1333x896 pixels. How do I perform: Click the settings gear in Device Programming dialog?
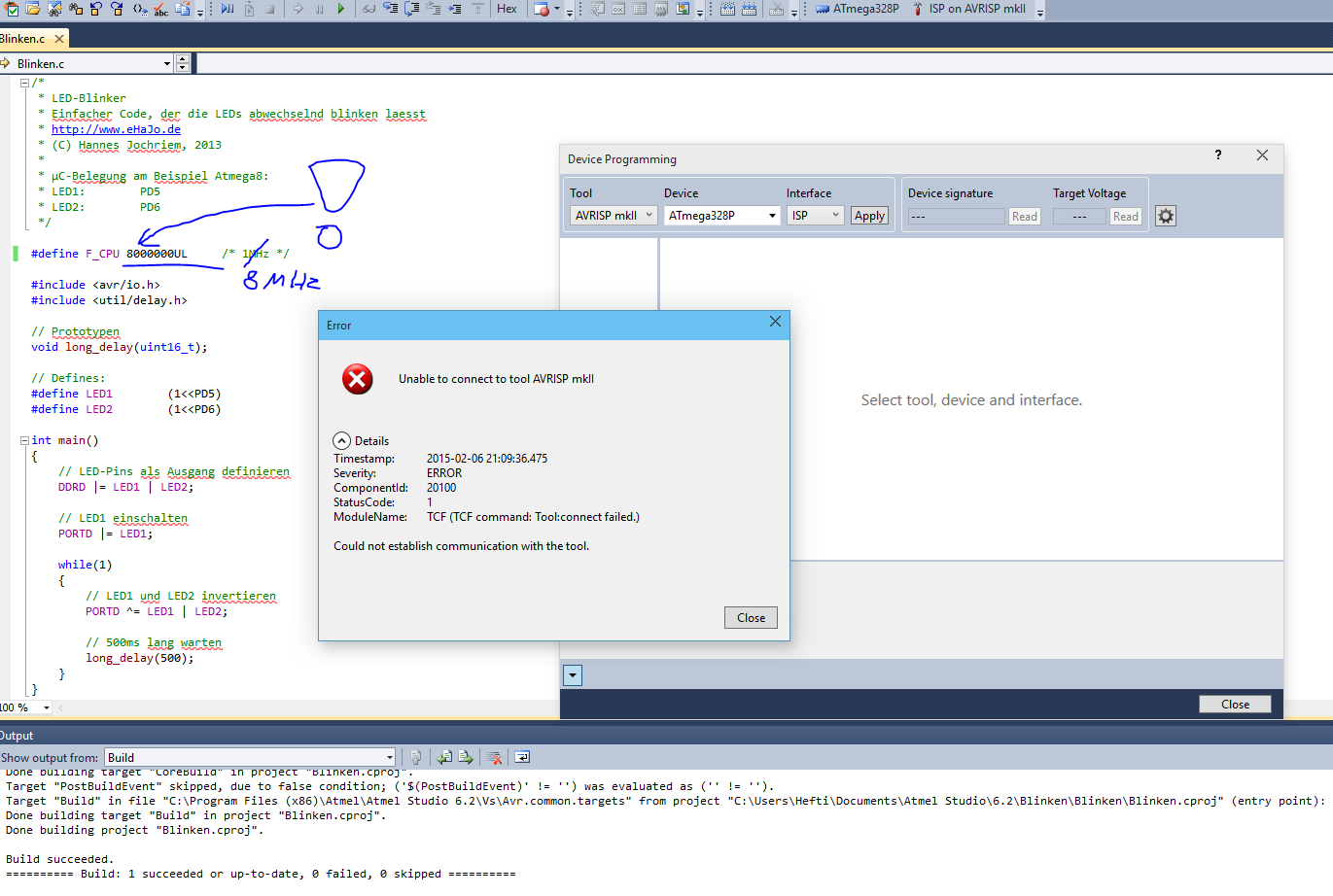click(x=1165, y=216)
